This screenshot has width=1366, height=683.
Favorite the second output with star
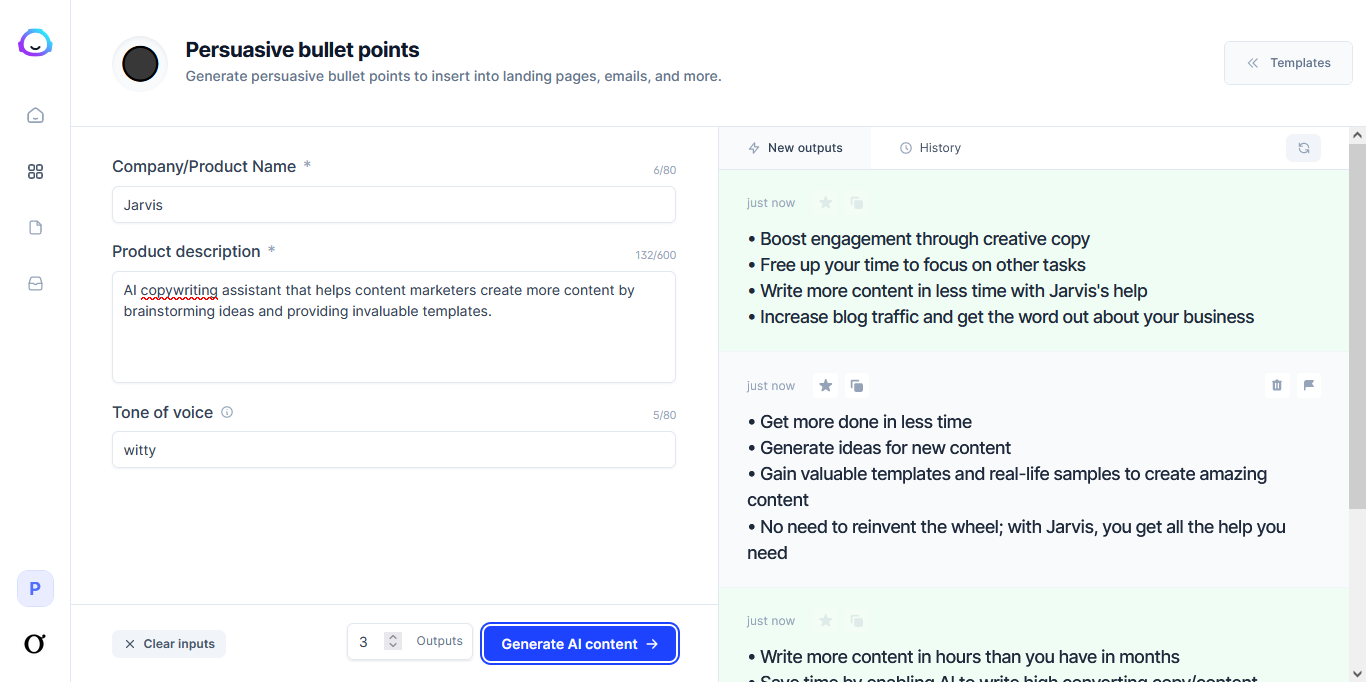point(825,385)
